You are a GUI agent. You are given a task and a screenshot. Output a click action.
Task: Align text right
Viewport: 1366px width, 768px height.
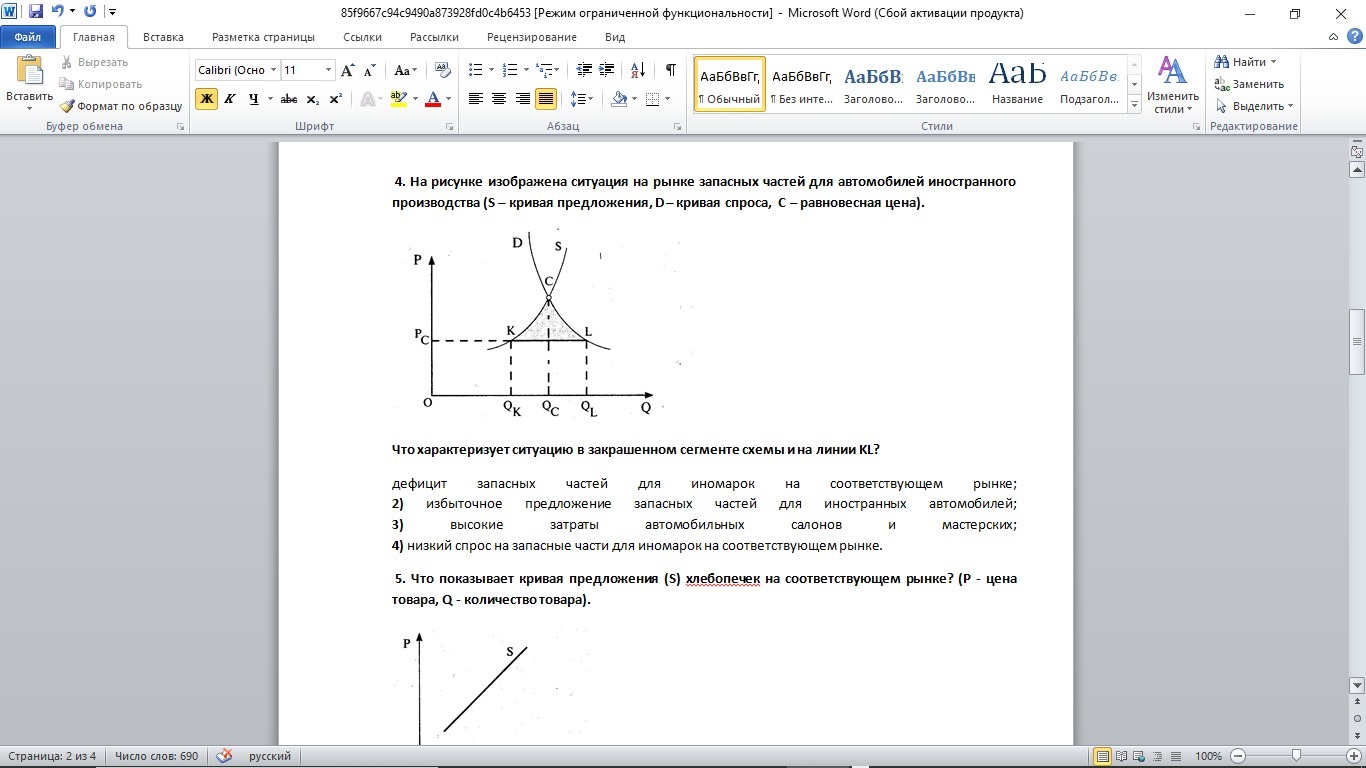point(522,99)
